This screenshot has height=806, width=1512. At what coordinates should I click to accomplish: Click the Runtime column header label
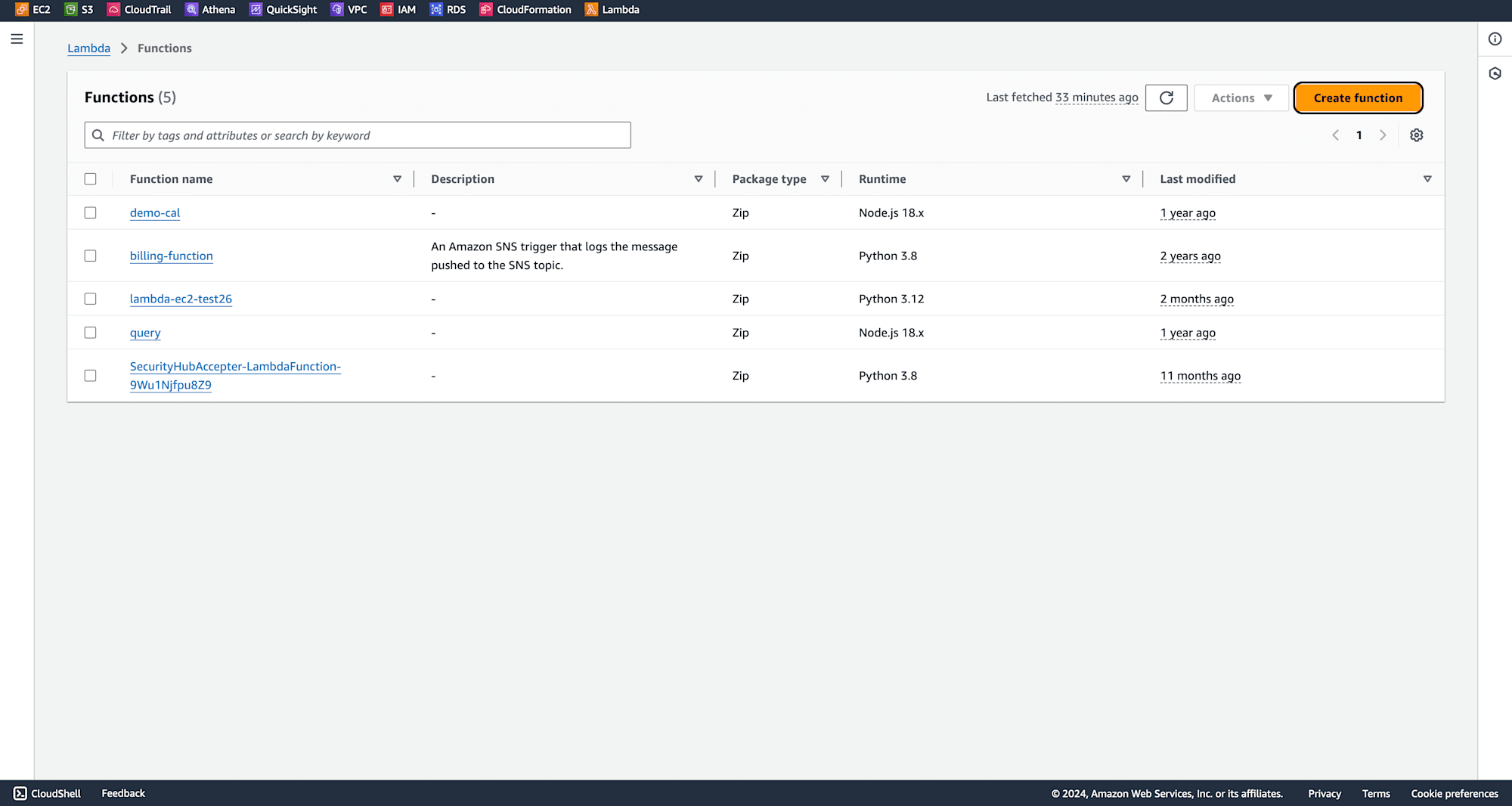click(x=882, y=179)
